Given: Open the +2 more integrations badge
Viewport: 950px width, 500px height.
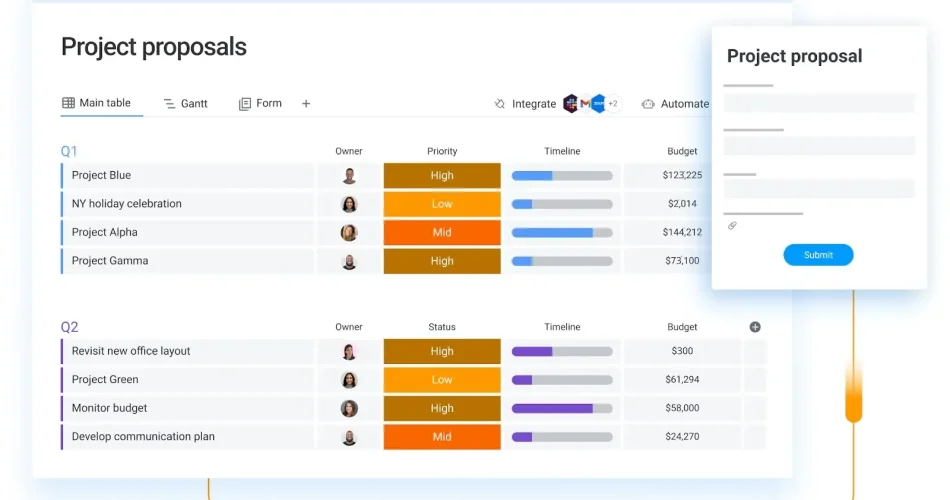Looking at the screenshot, I should click(x=612, y=104).
